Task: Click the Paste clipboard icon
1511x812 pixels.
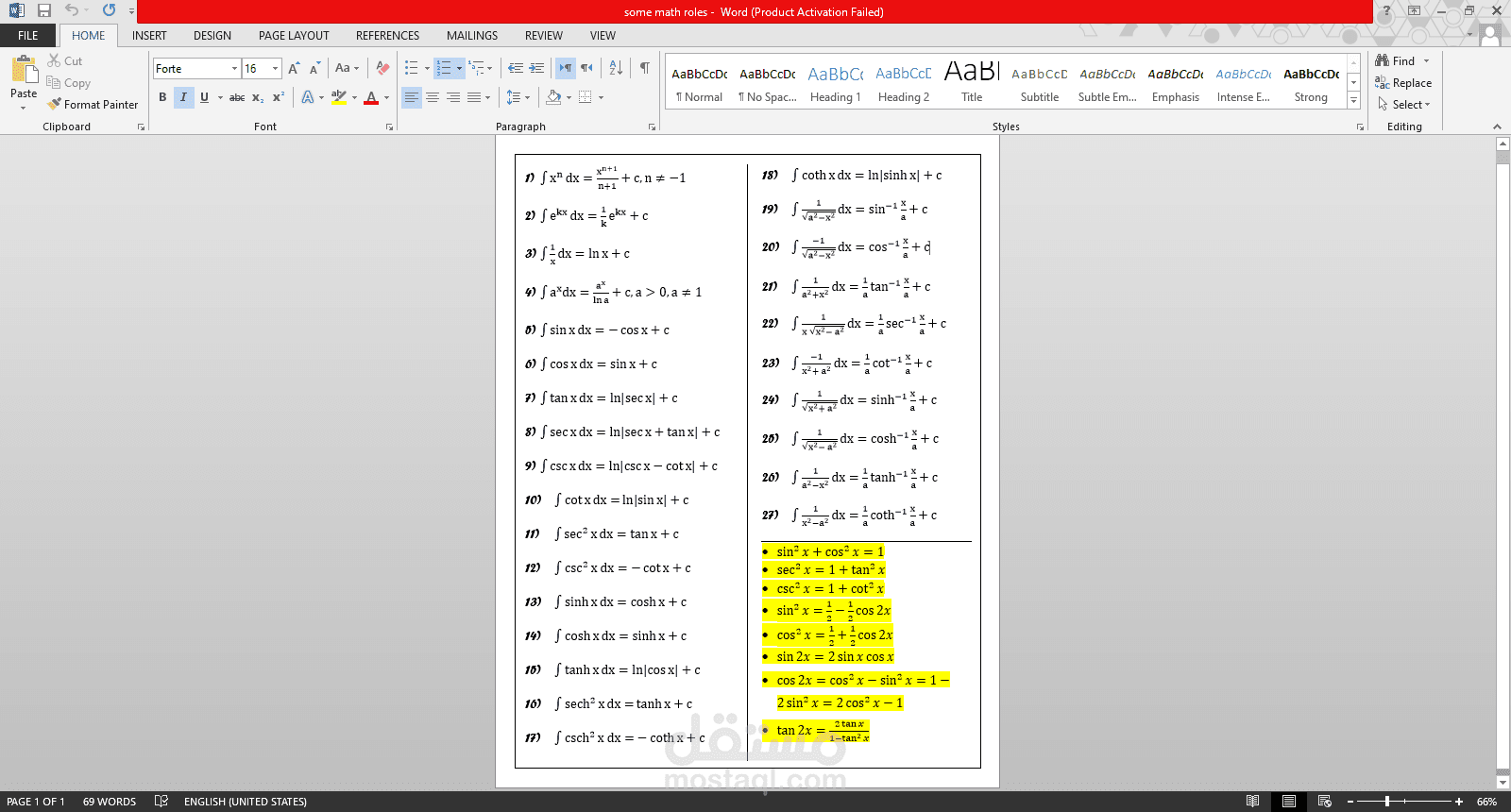Action: tap(24, 70)
